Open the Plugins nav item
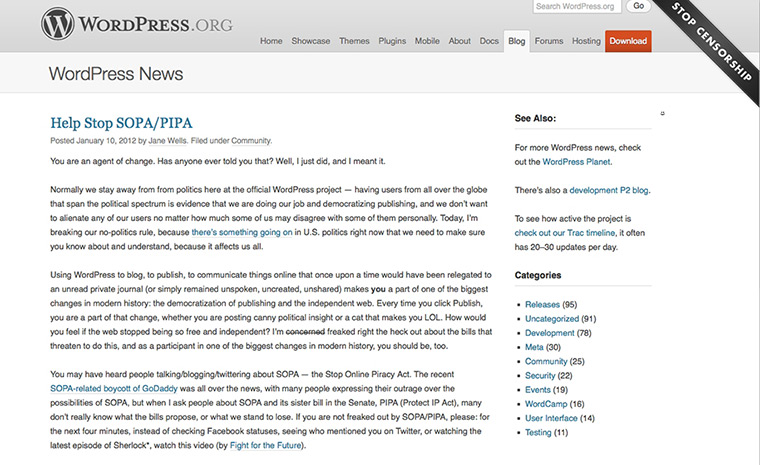Image resolution: width=760 pixels, height=465 pixels. (x=392, y=41)
